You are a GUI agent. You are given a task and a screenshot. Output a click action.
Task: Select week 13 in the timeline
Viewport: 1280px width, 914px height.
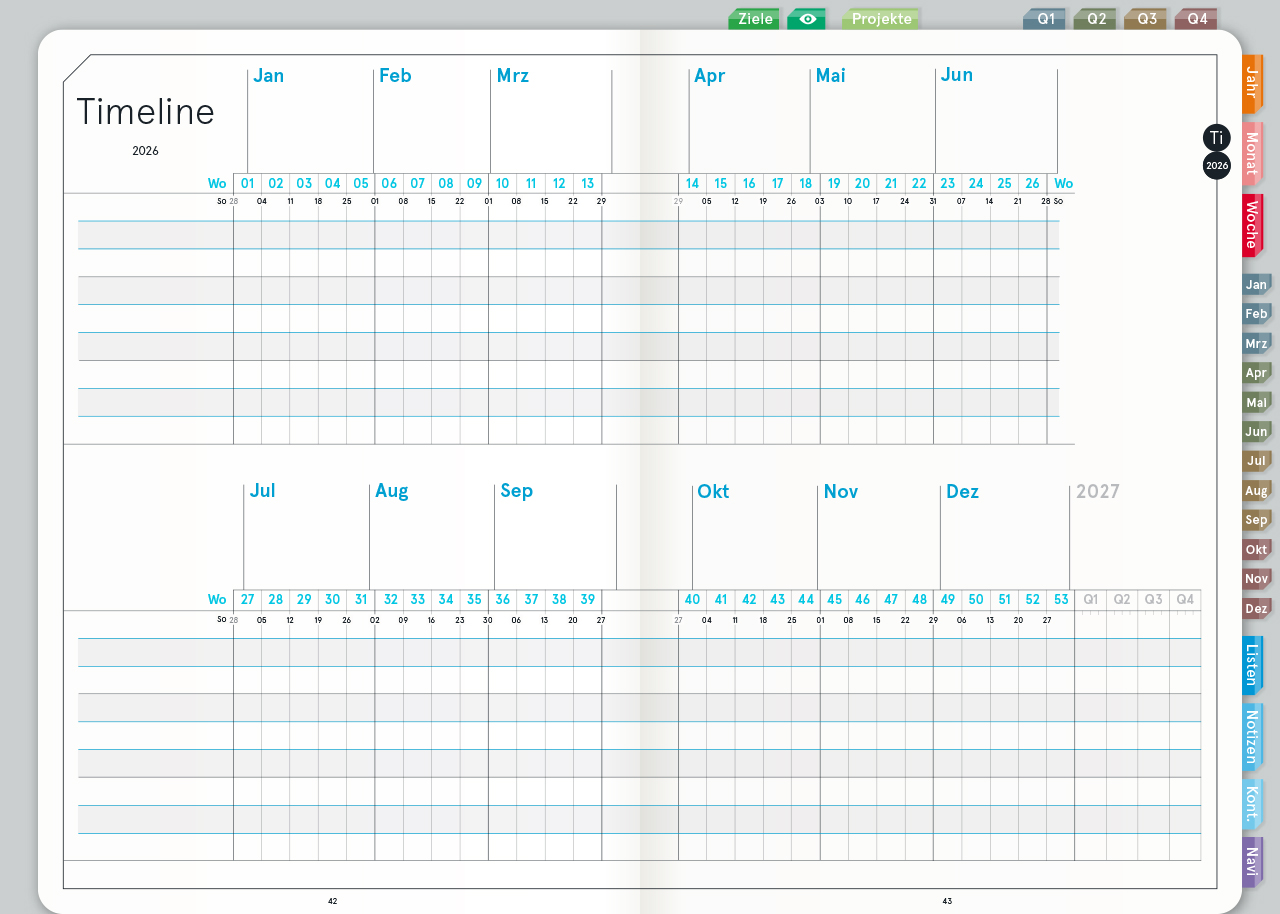[x=588, y=183]
